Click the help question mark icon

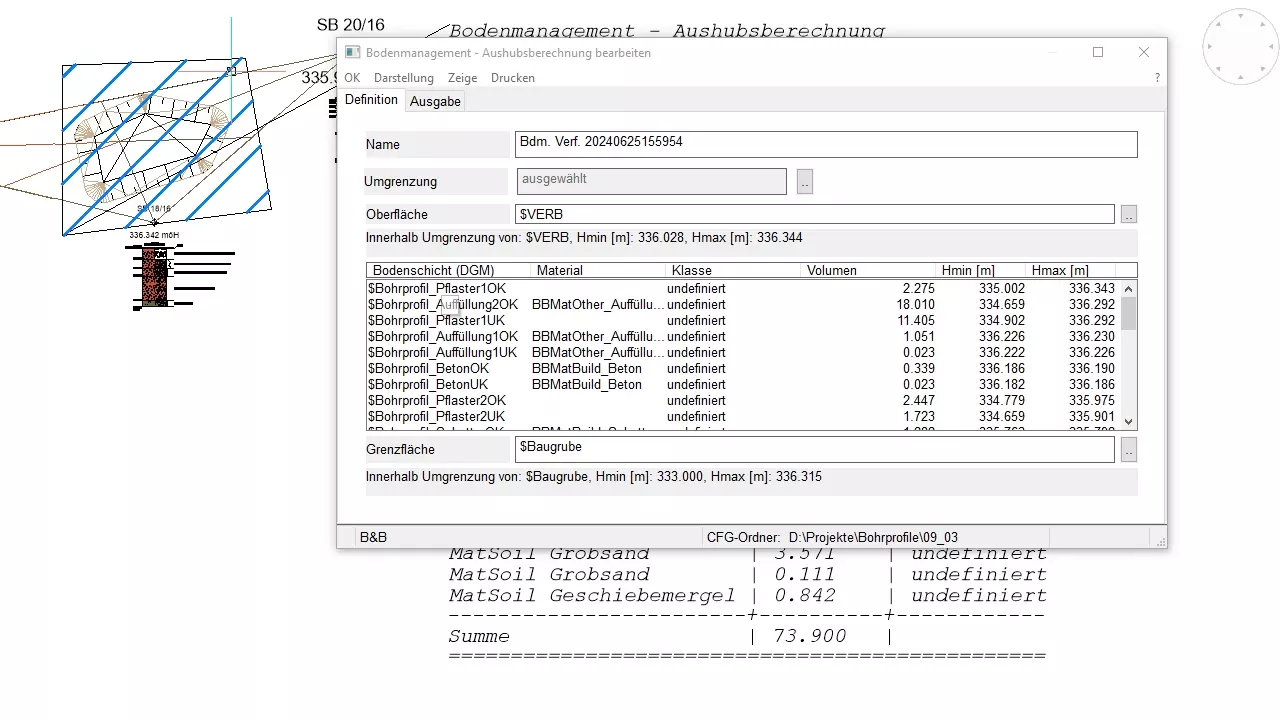pyautogui.click(x=1157, y=77)
